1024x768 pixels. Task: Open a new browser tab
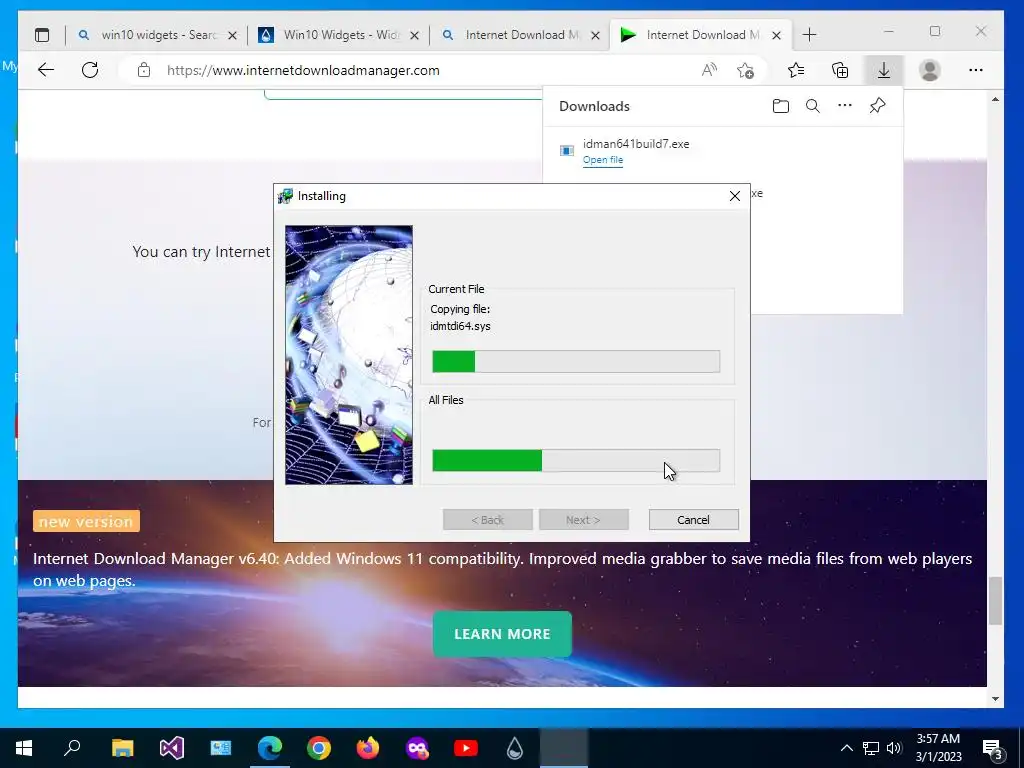[809, 35]
